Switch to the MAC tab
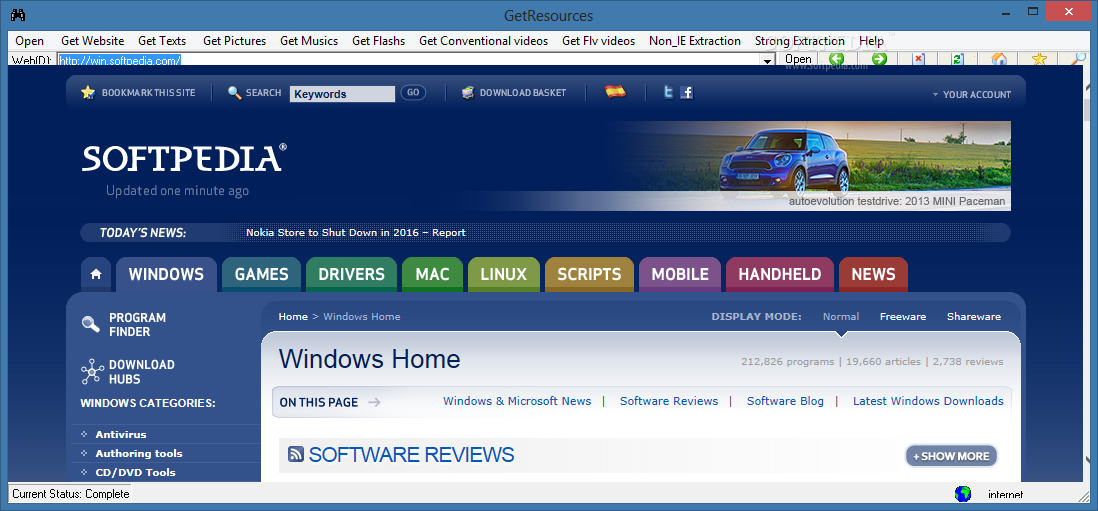The image size is (1098, 511). tap(432, 274)
